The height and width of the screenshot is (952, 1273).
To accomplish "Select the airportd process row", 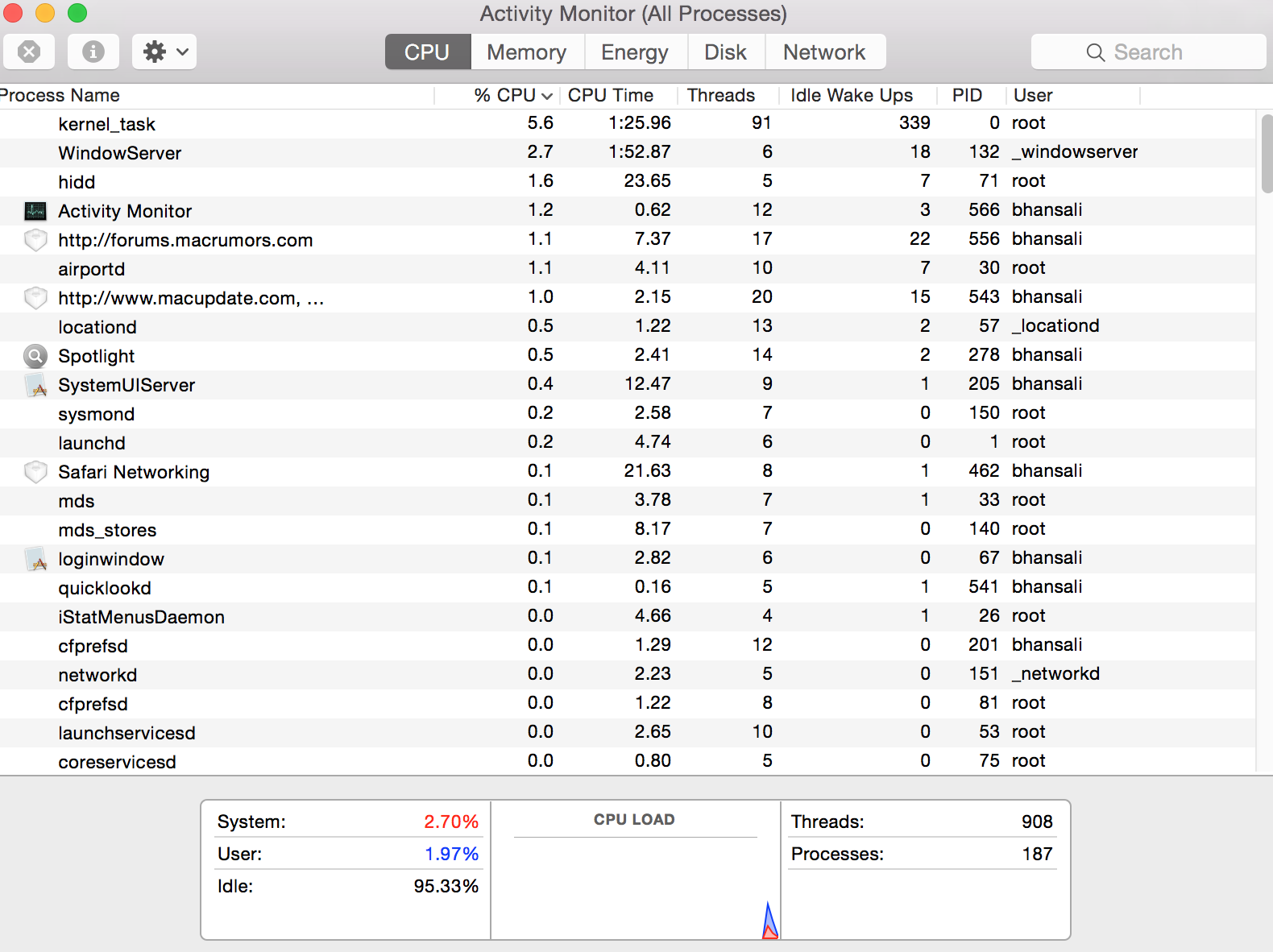I will tap(628, 269).
